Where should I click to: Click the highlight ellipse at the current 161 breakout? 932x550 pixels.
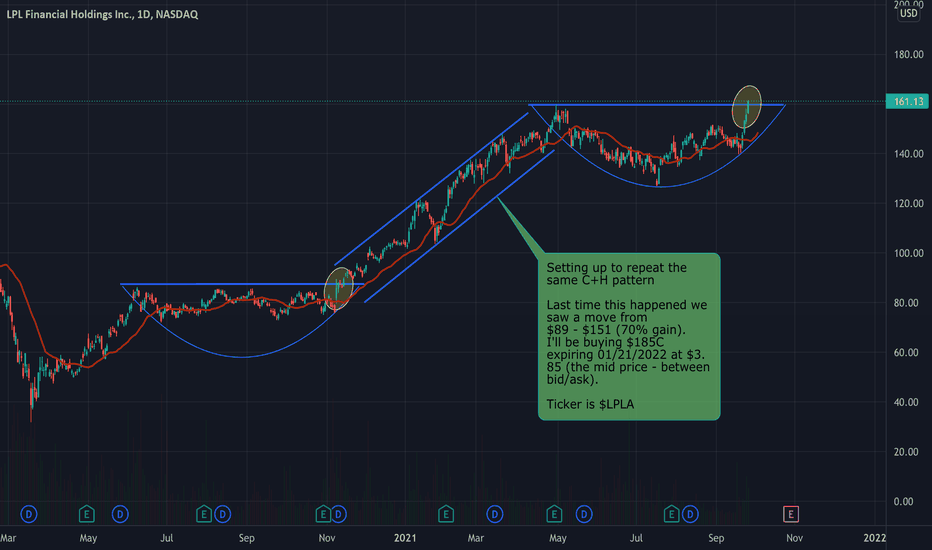click(747, 107)
